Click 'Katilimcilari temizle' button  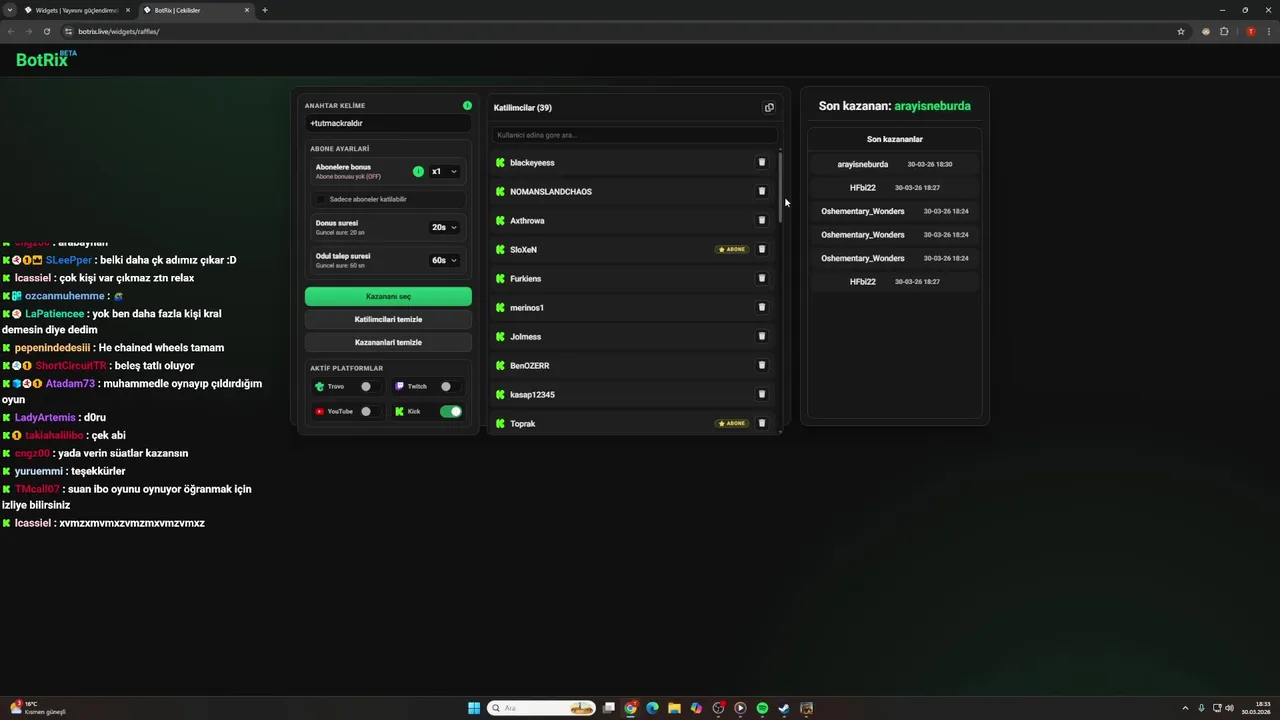(x=388, y=319)
